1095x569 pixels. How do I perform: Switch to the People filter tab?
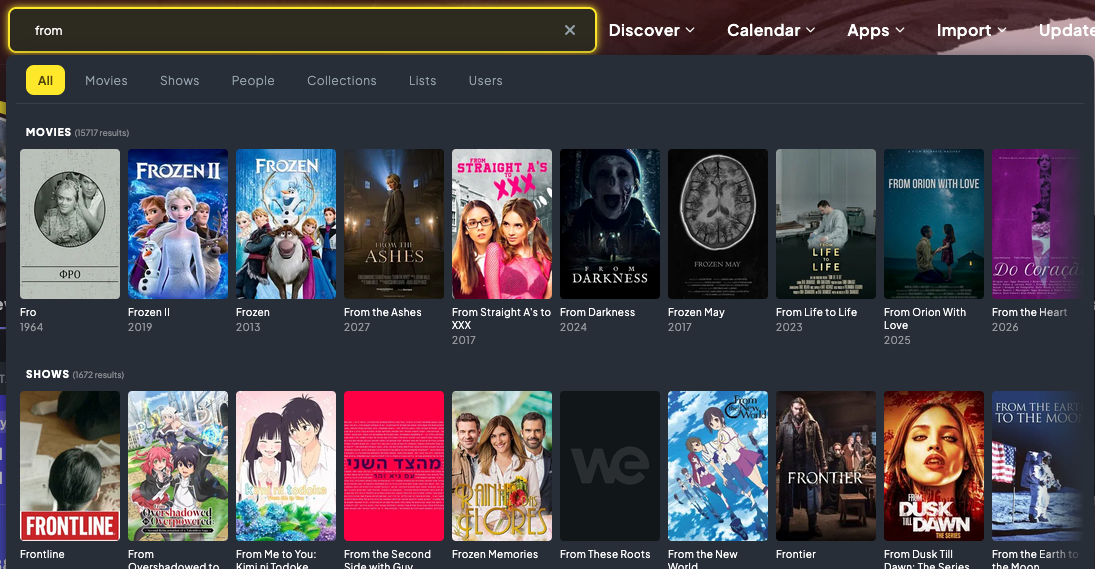253,80
